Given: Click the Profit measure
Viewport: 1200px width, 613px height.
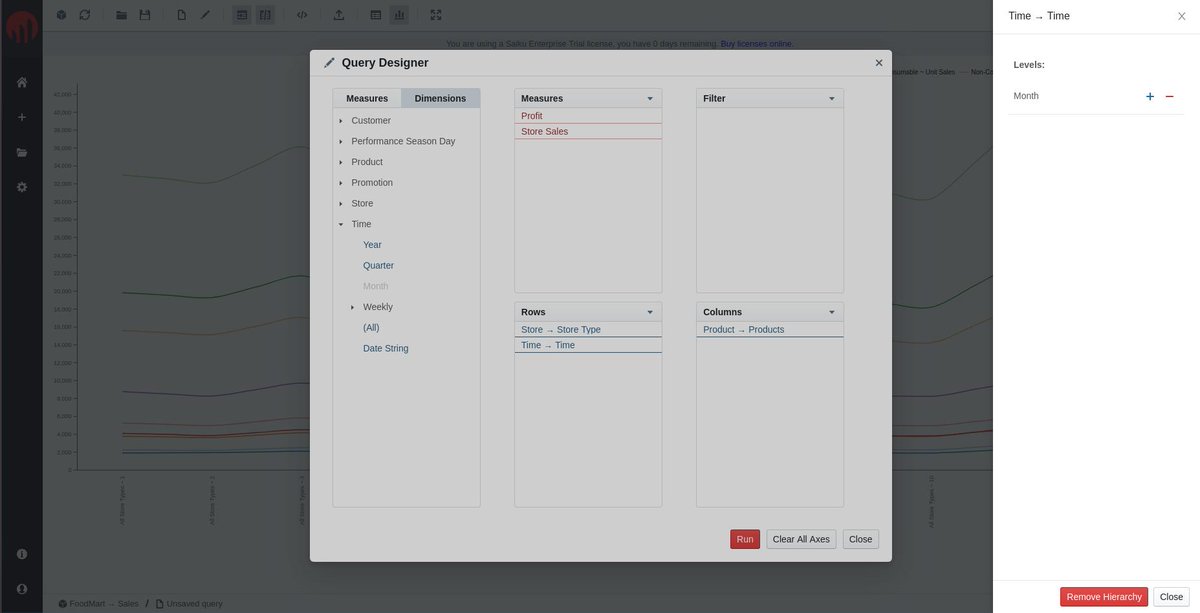Looking at the screenshot, I should (588, 116).
